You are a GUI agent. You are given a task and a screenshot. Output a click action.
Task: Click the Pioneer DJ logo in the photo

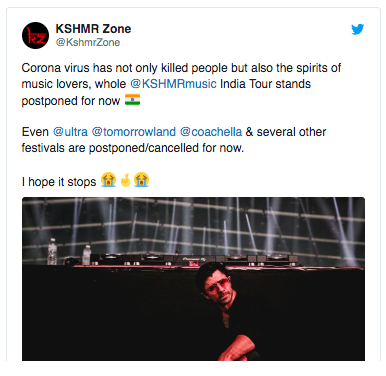pos(194,259)
